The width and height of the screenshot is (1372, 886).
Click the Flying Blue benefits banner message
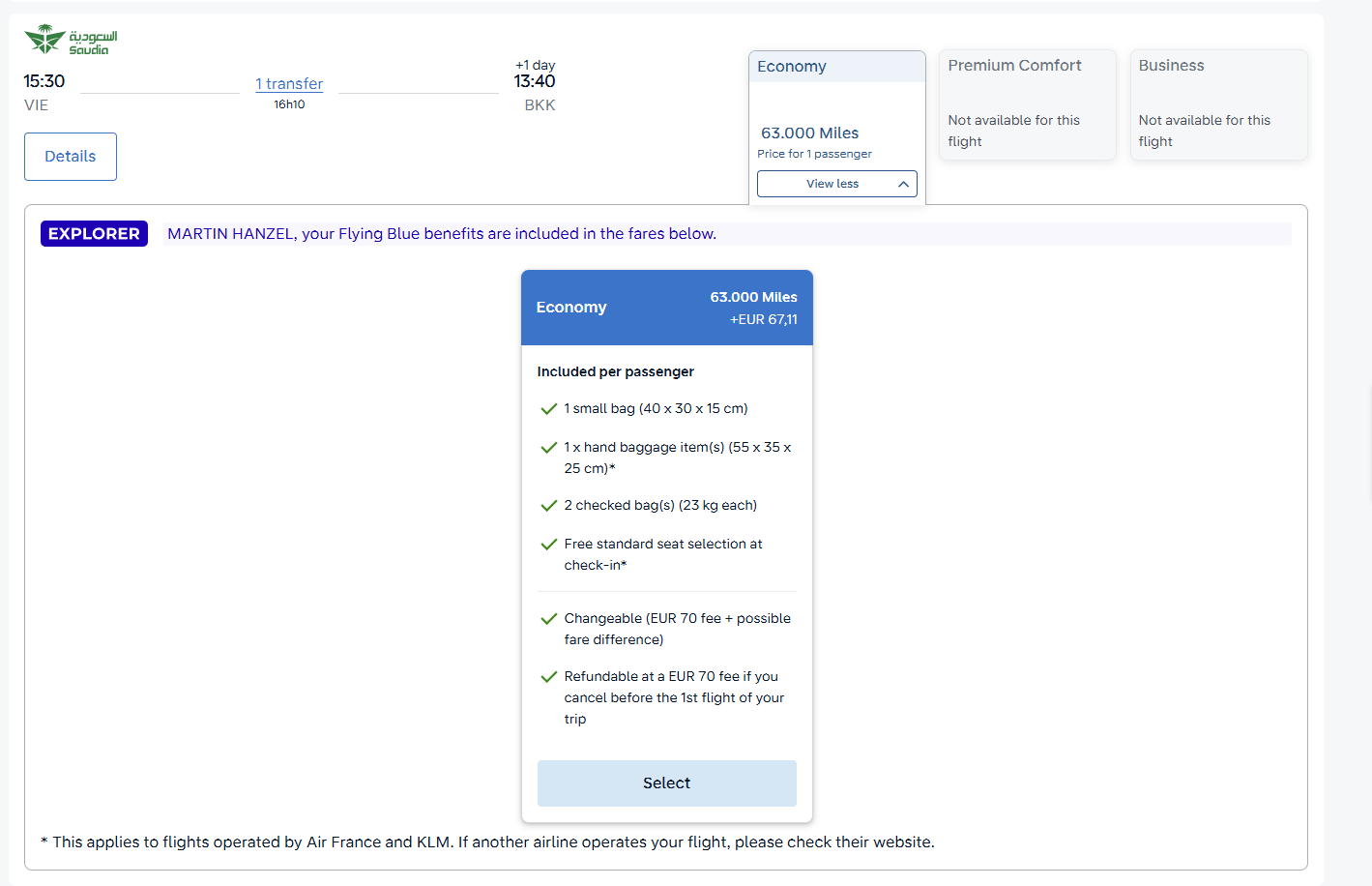click(442, 234)
